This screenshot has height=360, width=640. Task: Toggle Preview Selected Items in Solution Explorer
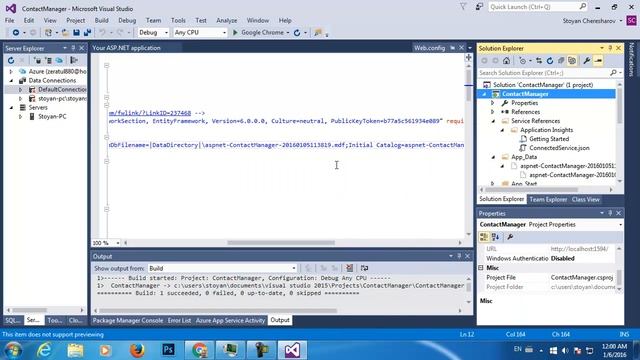[x=598, y=61]
